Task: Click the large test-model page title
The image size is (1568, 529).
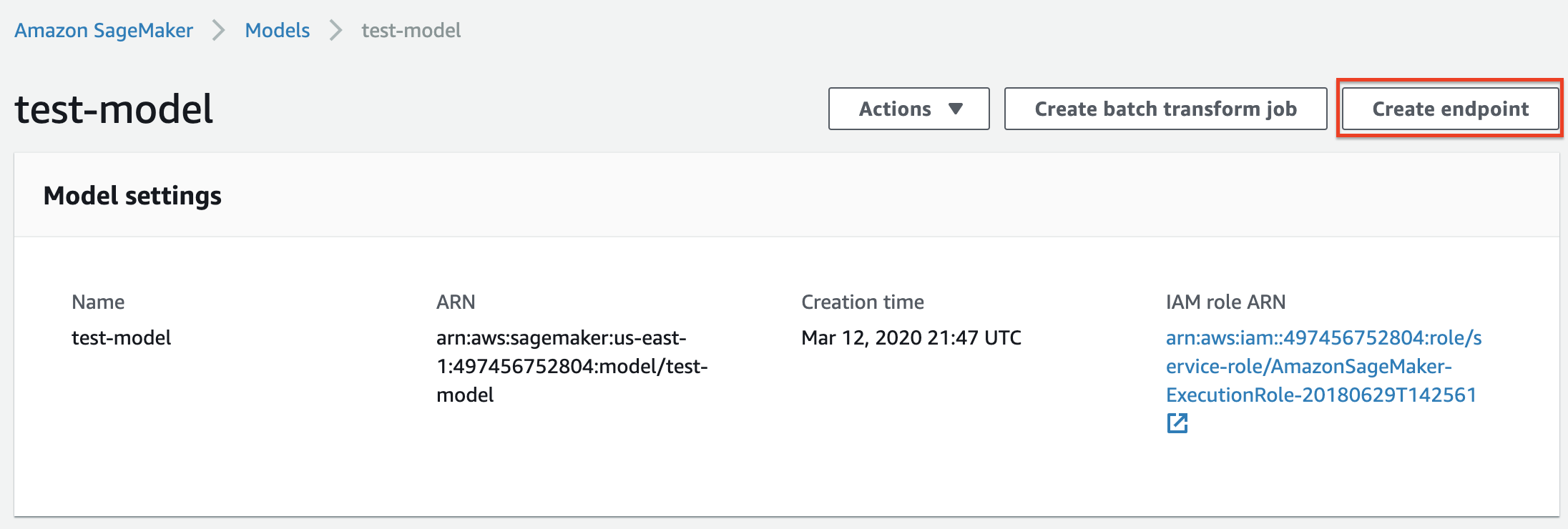Action: click(x=114, y=109)
